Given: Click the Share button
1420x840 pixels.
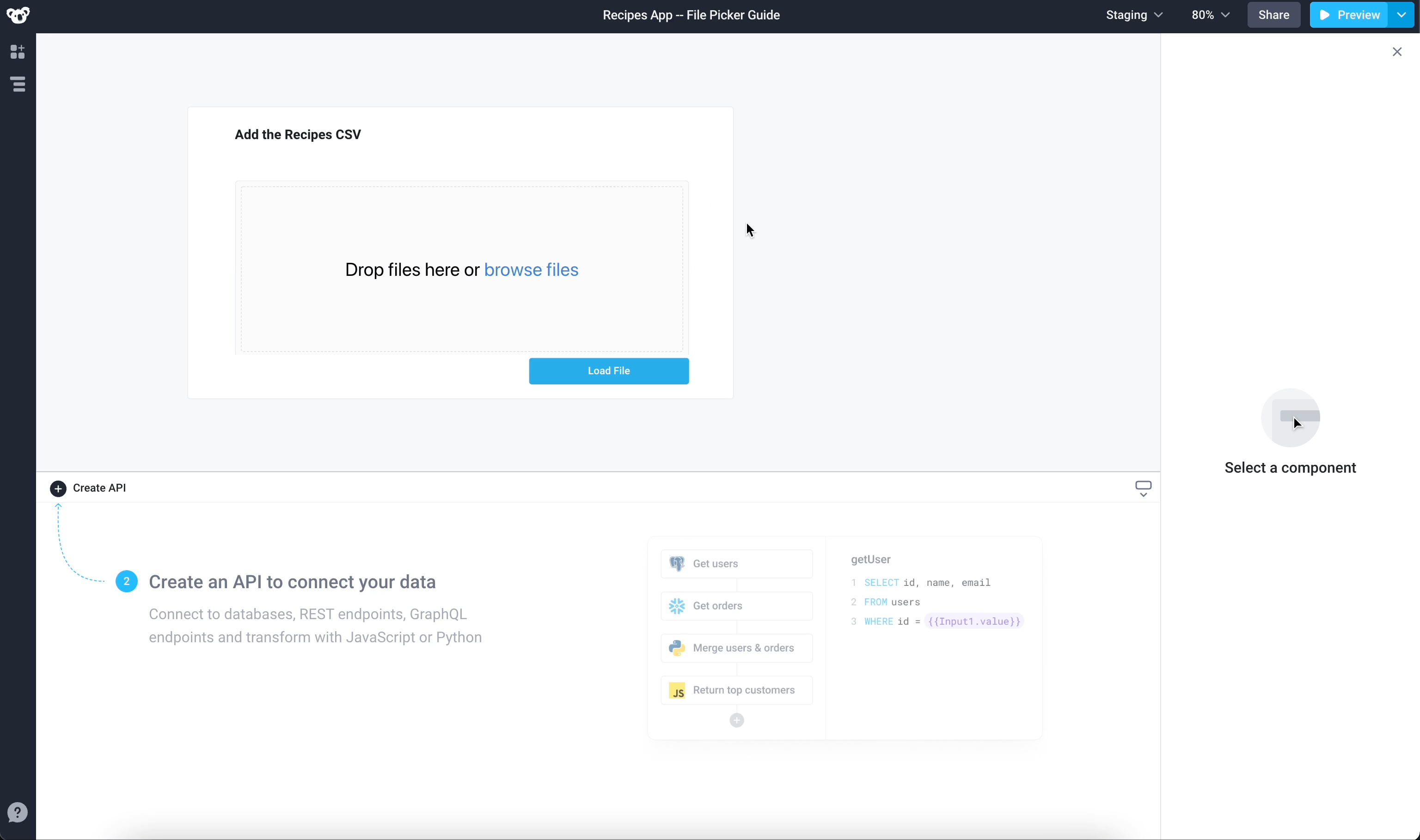Looking at the screenshot, I should (x=1273, y=15).
